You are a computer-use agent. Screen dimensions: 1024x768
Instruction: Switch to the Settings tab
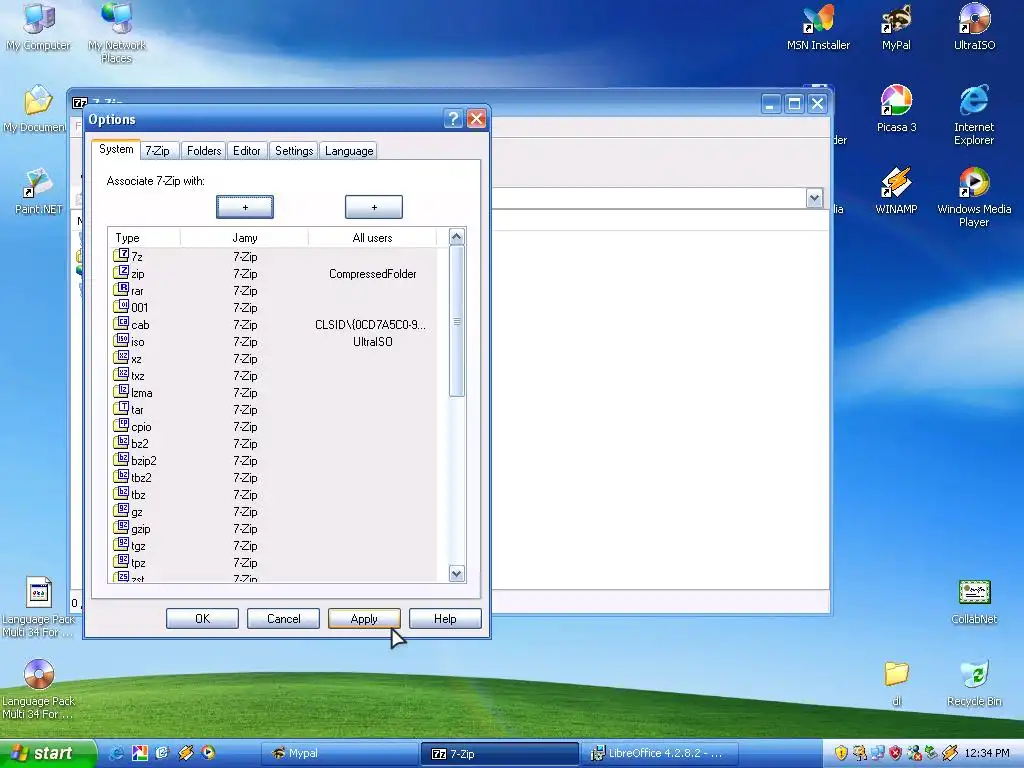pos(294,151)
